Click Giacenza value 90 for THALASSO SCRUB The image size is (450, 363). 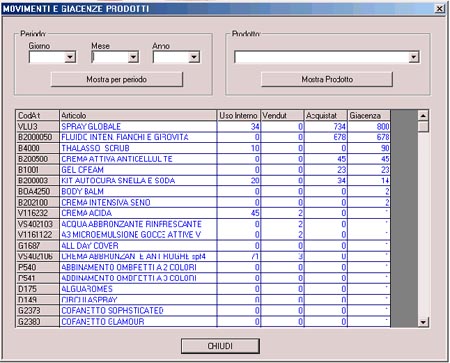pyautogui.click(x=369, y=148)
